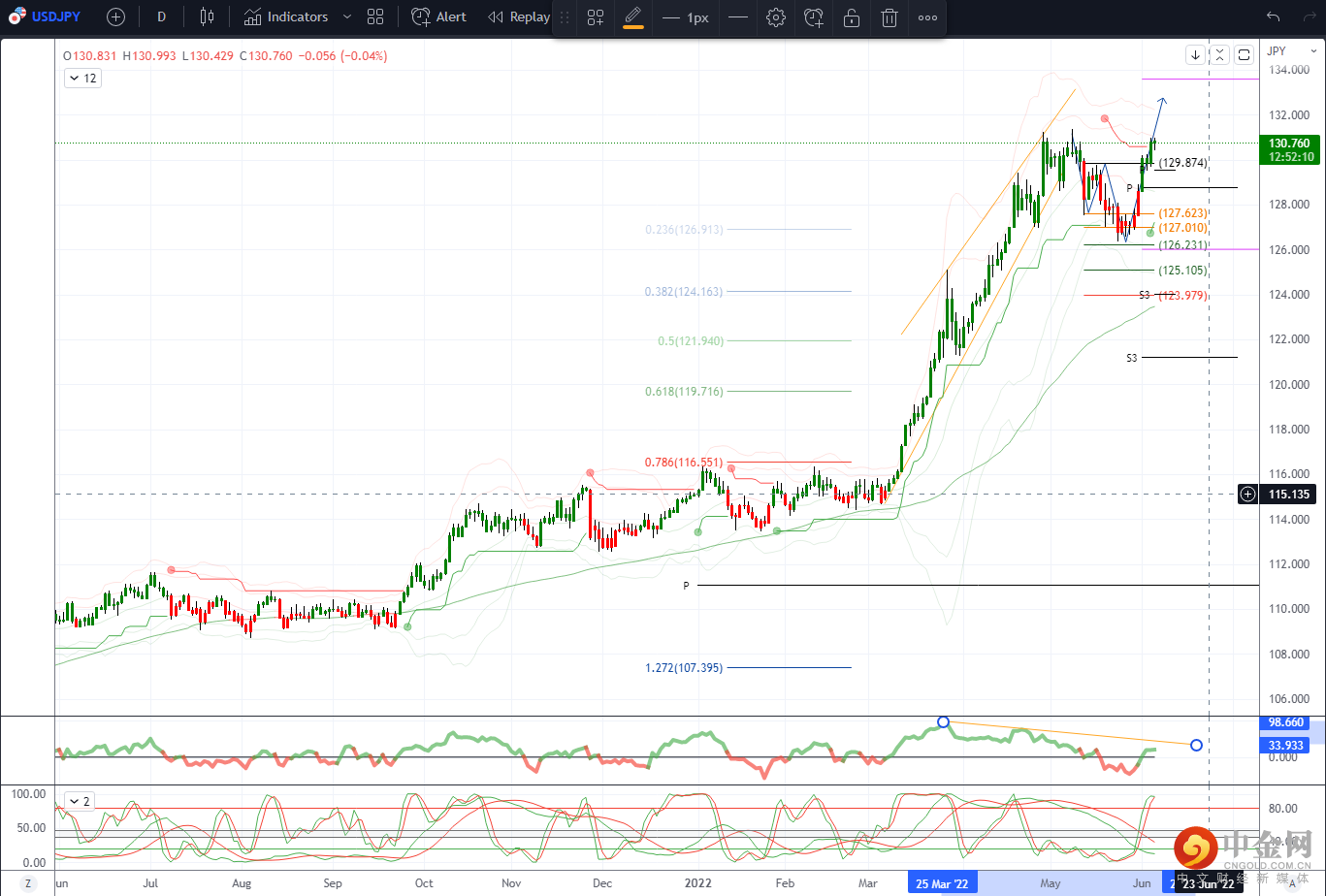Viewport: 1326px width, 896px height.
Task: Open the candlestick chart style selector
Action: pos(206,16)
